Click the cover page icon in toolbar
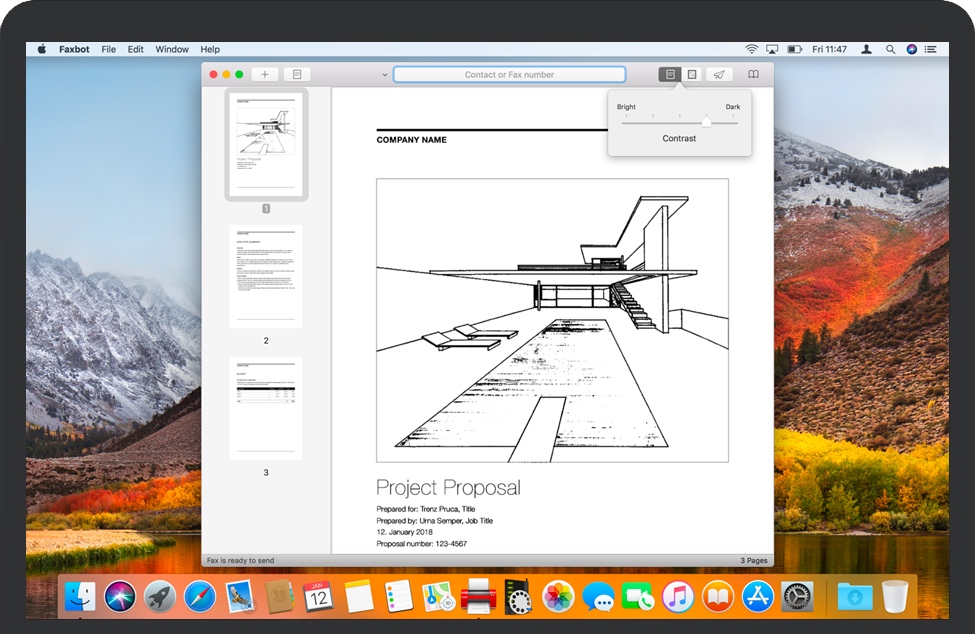 coord(297,75)
